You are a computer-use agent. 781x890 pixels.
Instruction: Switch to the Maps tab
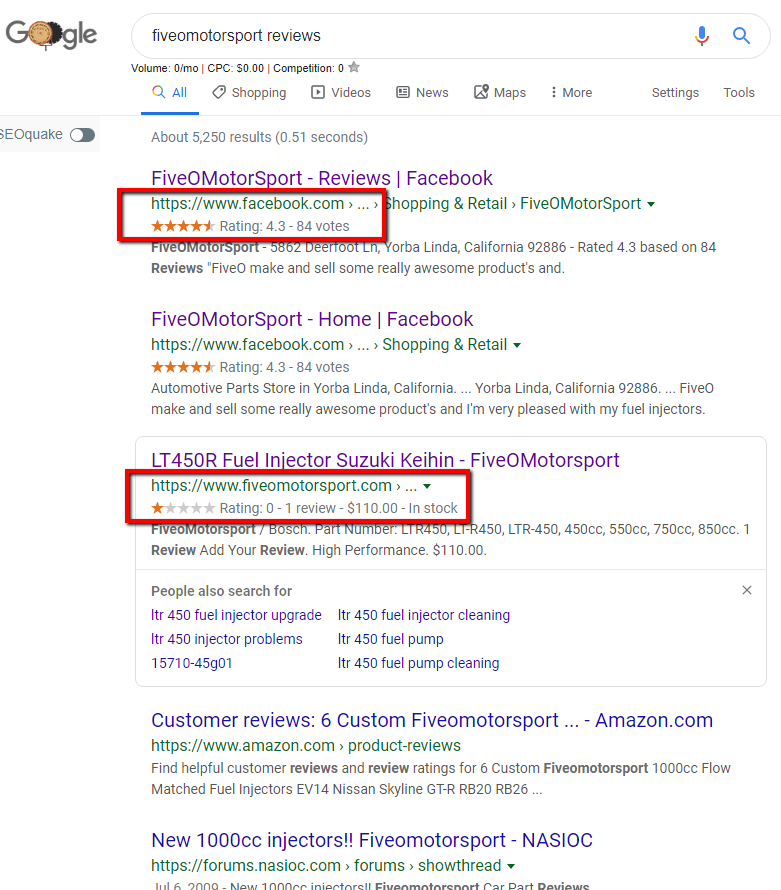pos(500,93)
